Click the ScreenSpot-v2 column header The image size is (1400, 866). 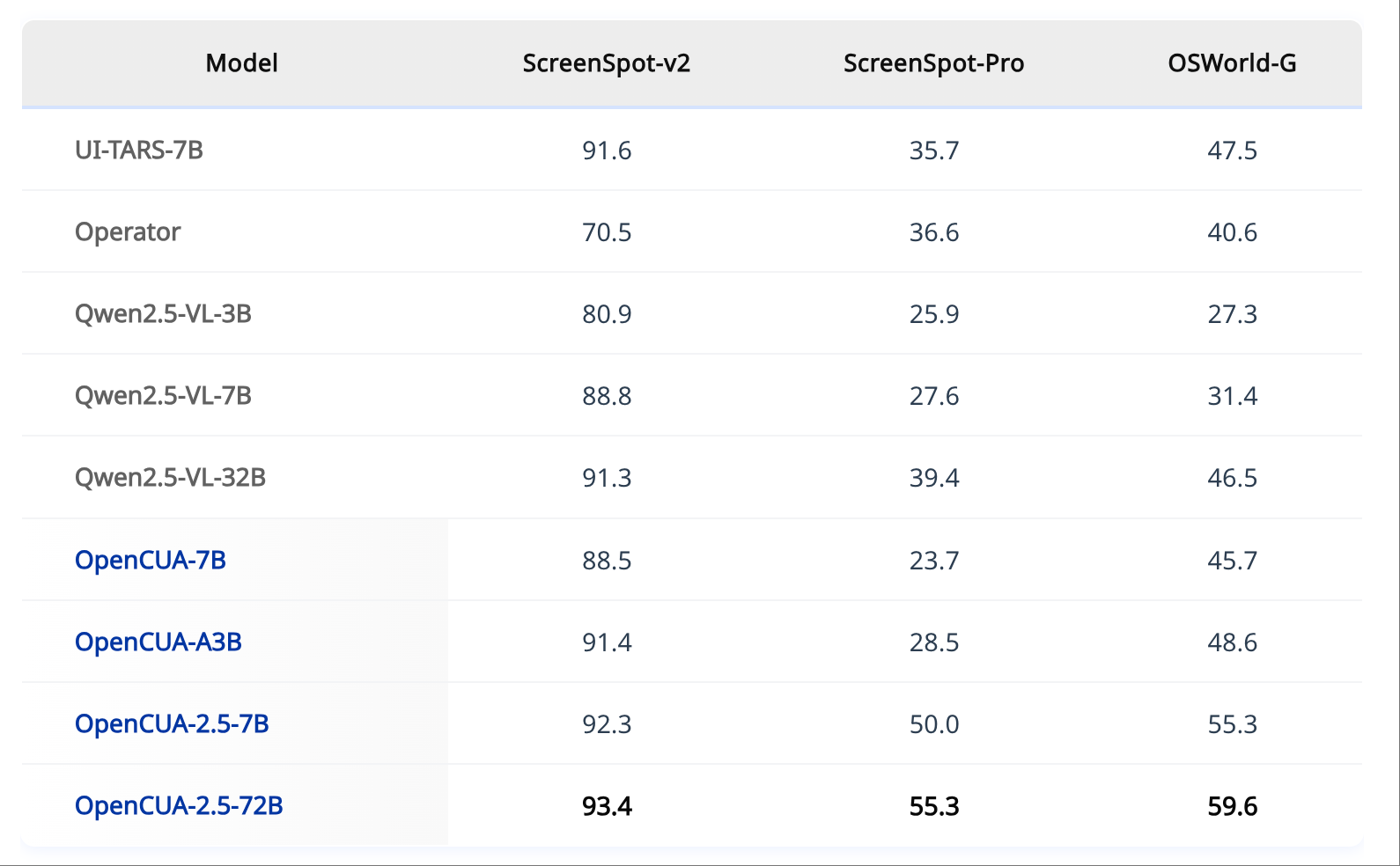click(606, 63)
